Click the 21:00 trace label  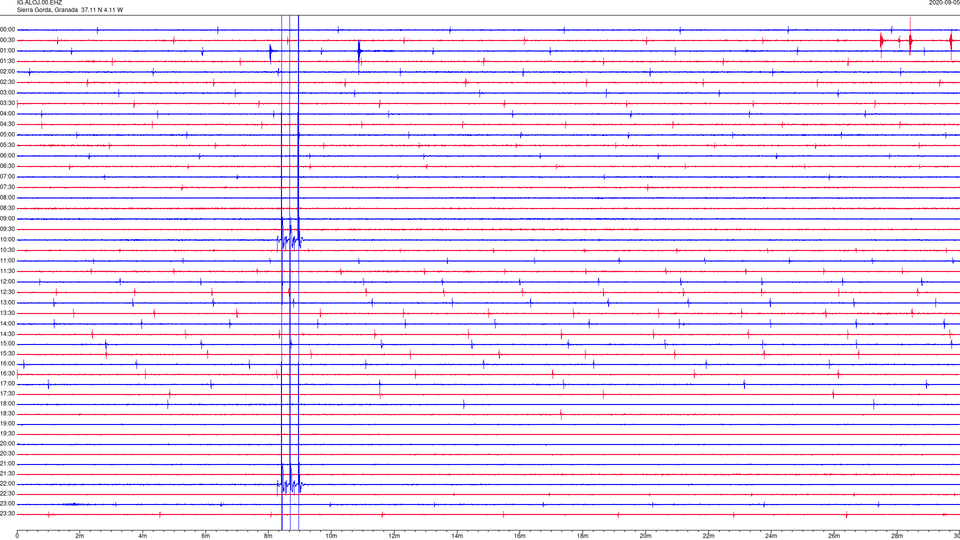pyautogui.click(x=7, y=463)
